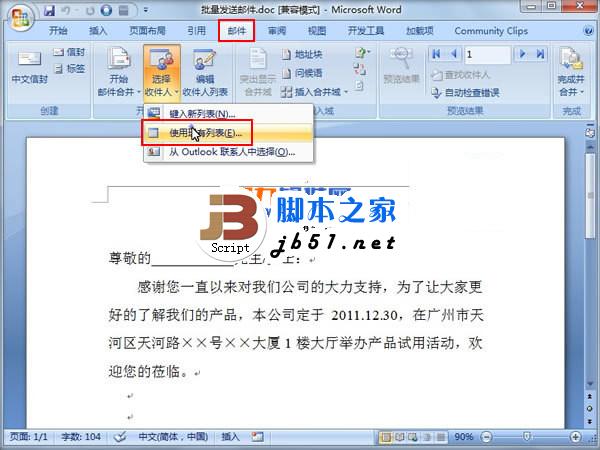Click 中文(简体, 中国) language indicator
The height and width of the screenshot is (450, 600).
point(173,437)
